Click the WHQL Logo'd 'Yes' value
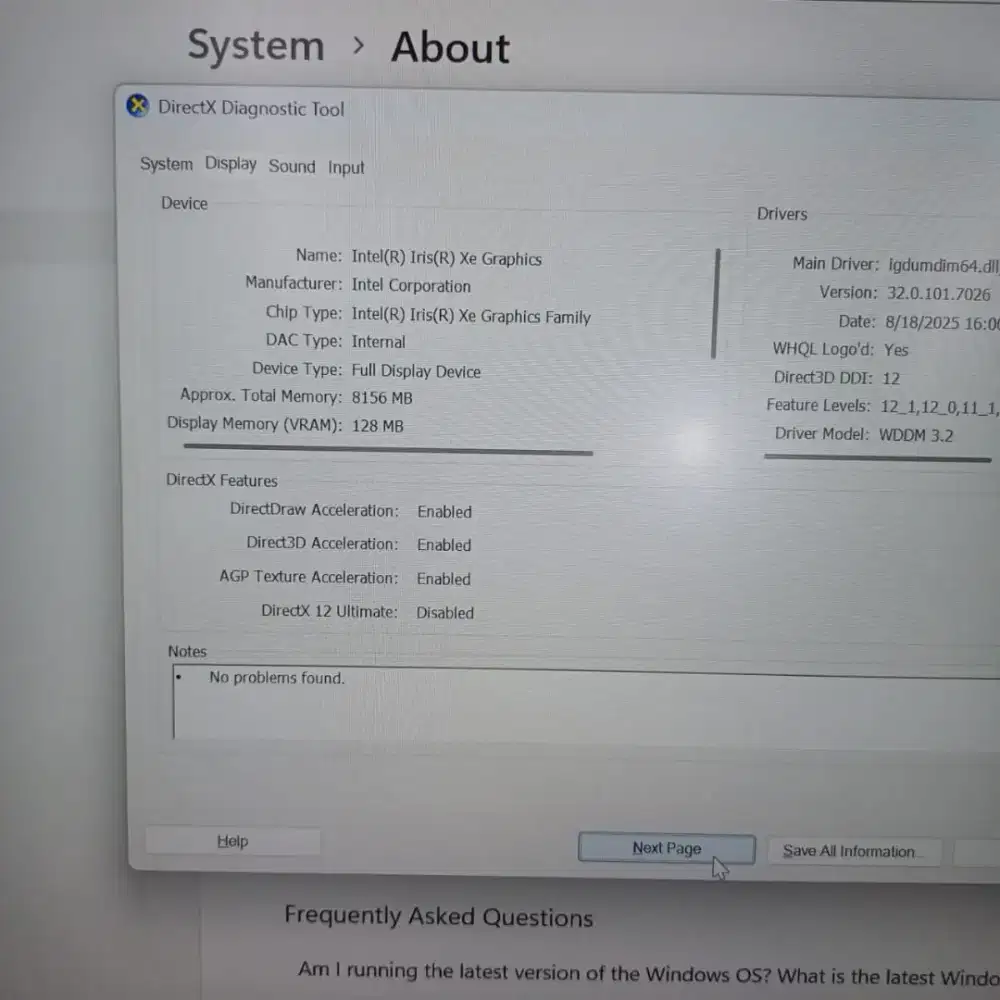 895,349
